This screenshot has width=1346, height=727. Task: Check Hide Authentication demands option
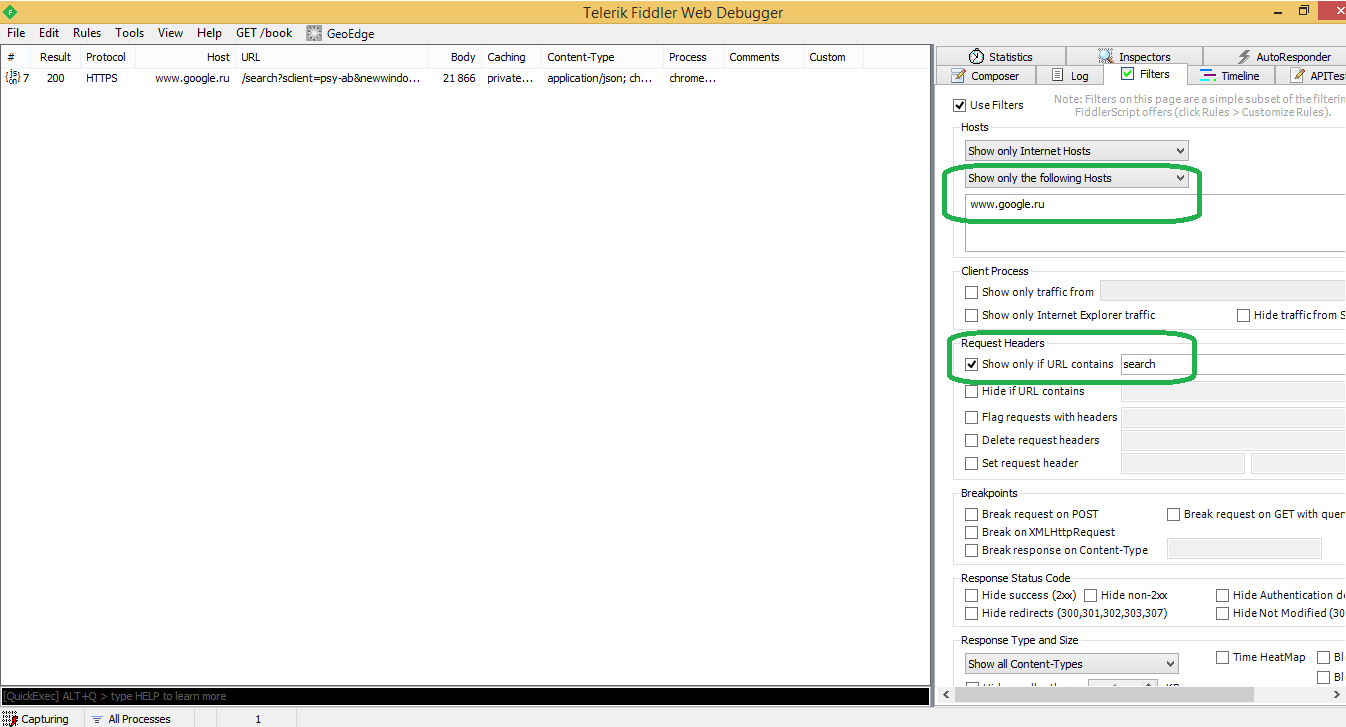pyautogui.click(x=1222, y=595)
